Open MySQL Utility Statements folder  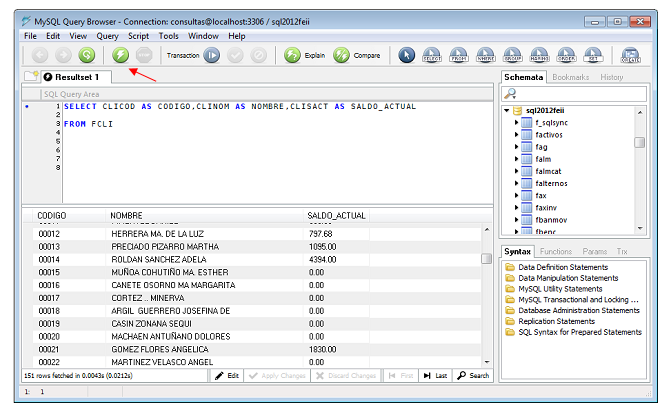560,289
